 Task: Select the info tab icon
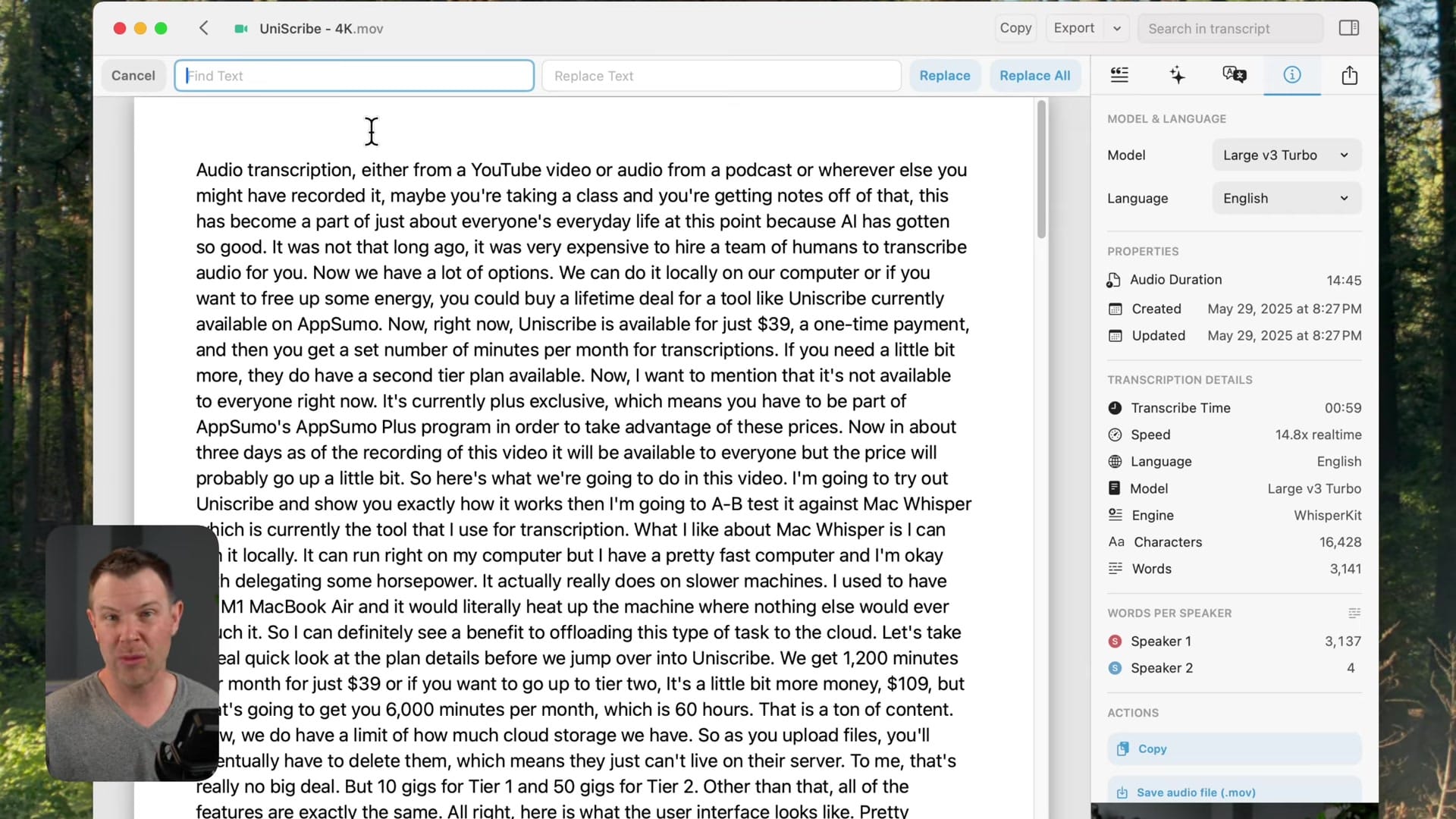1292,74
